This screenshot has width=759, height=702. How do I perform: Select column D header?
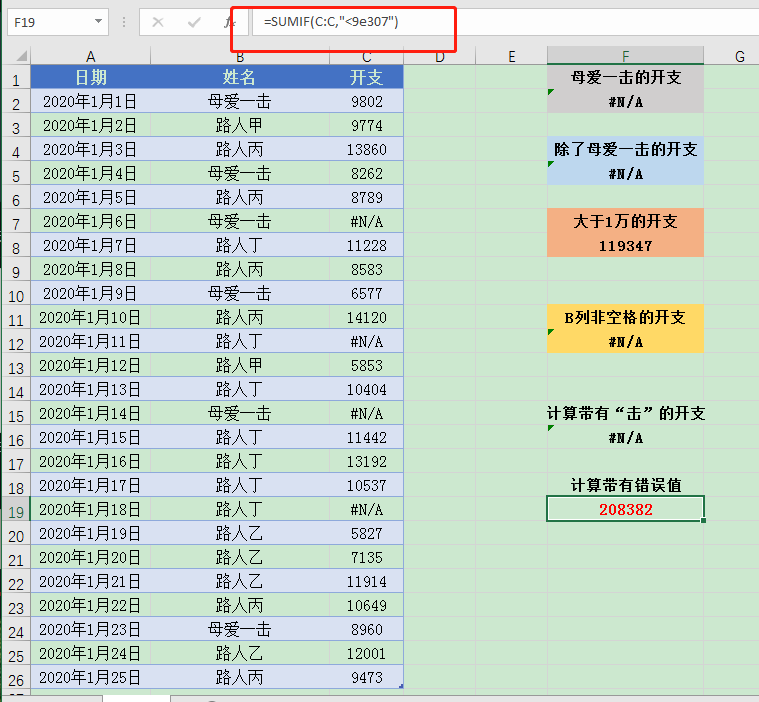point(440,56)
